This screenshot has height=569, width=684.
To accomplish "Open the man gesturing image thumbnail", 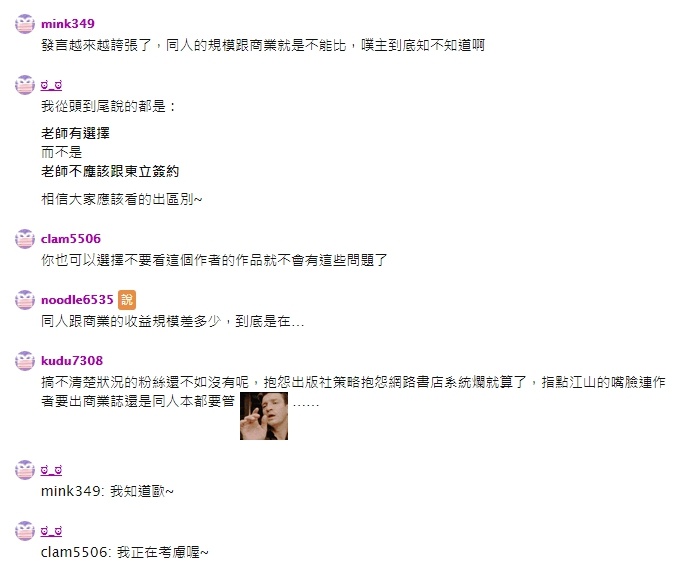I will [264, 416].
